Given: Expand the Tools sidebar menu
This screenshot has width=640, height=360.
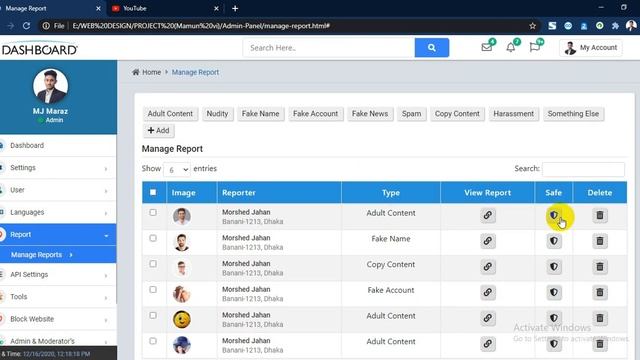Looking at the screenshot, I should 58,297.
